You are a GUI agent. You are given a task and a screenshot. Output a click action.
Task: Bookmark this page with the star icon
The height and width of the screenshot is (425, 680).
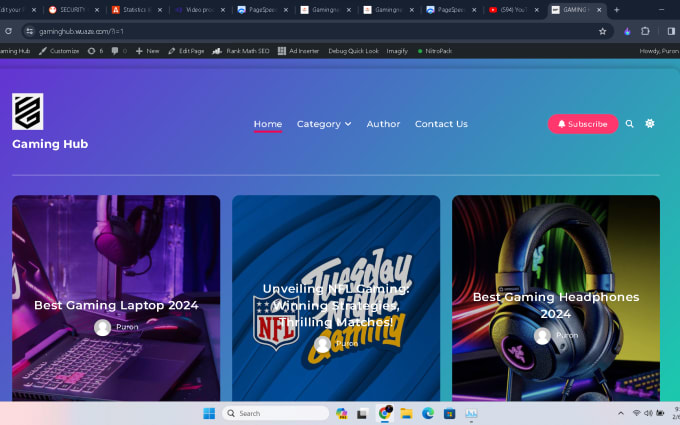coord(602,31)
